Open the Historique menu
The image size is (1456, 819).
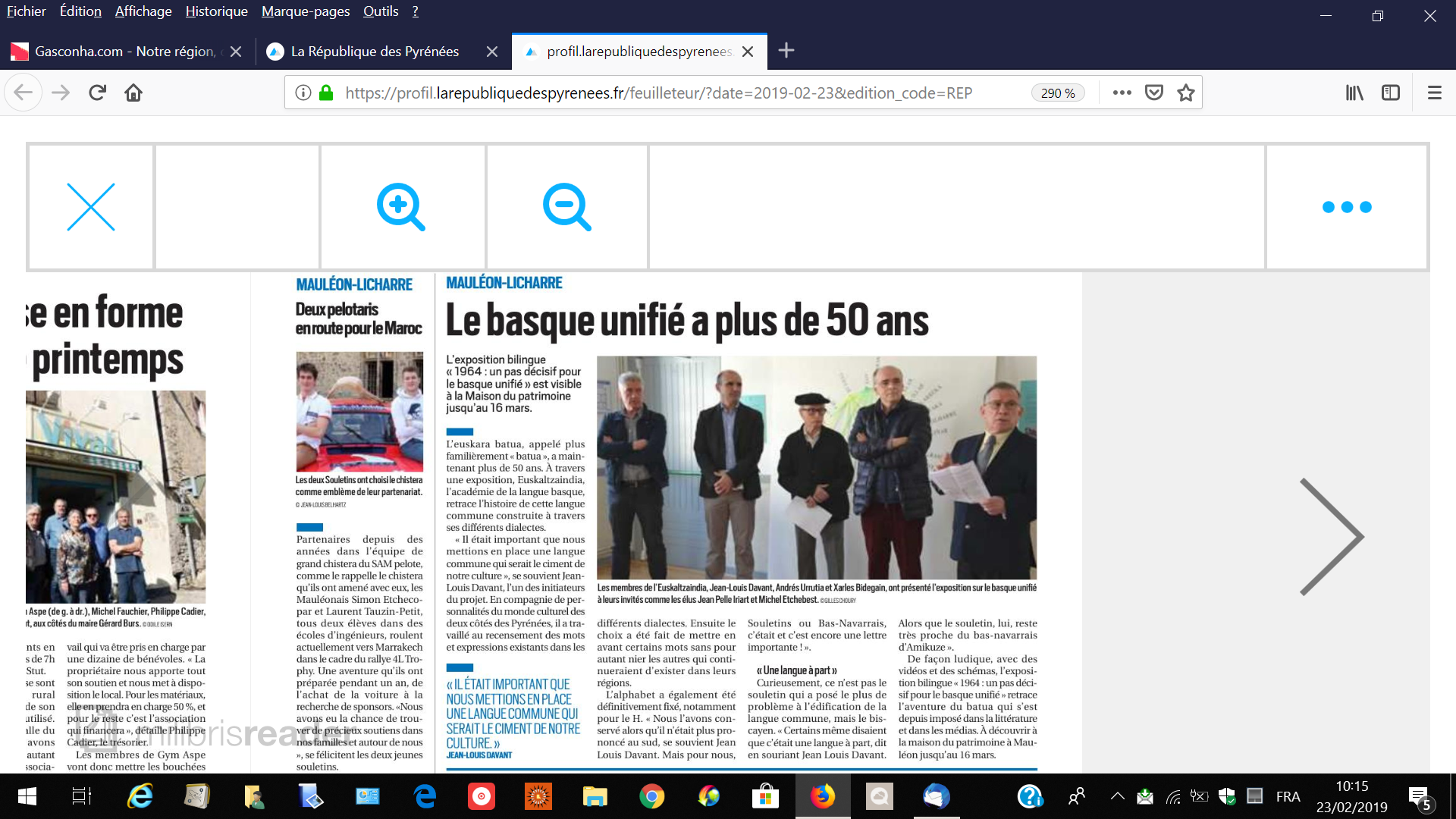tap(216, 11)
